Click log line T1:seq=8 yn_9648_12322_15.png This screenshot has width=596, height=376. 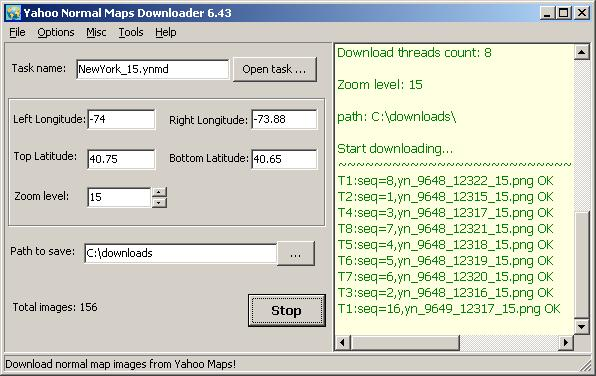[x=445, y=181]
